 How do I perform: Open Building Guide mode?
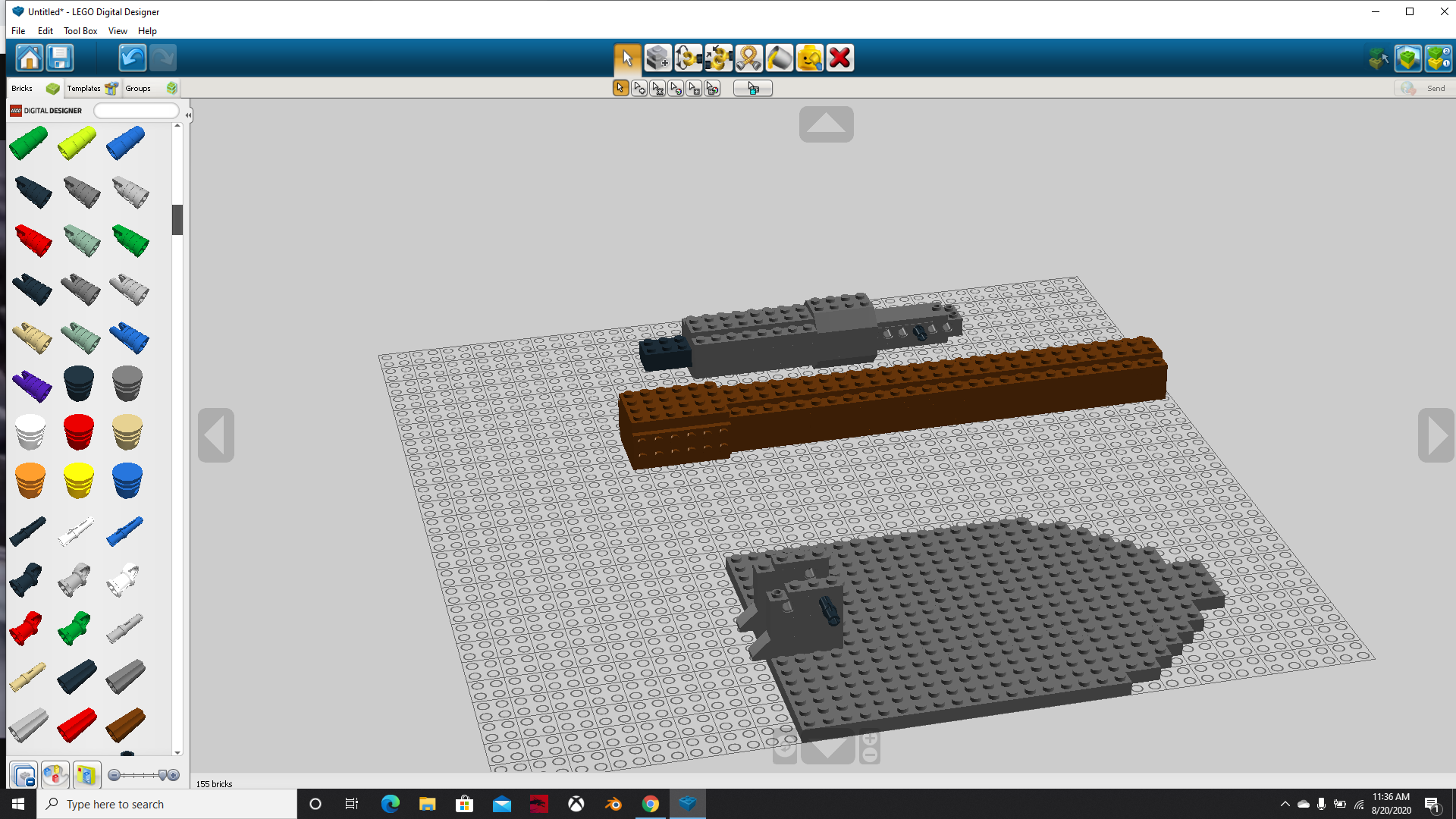point(1439,58)
